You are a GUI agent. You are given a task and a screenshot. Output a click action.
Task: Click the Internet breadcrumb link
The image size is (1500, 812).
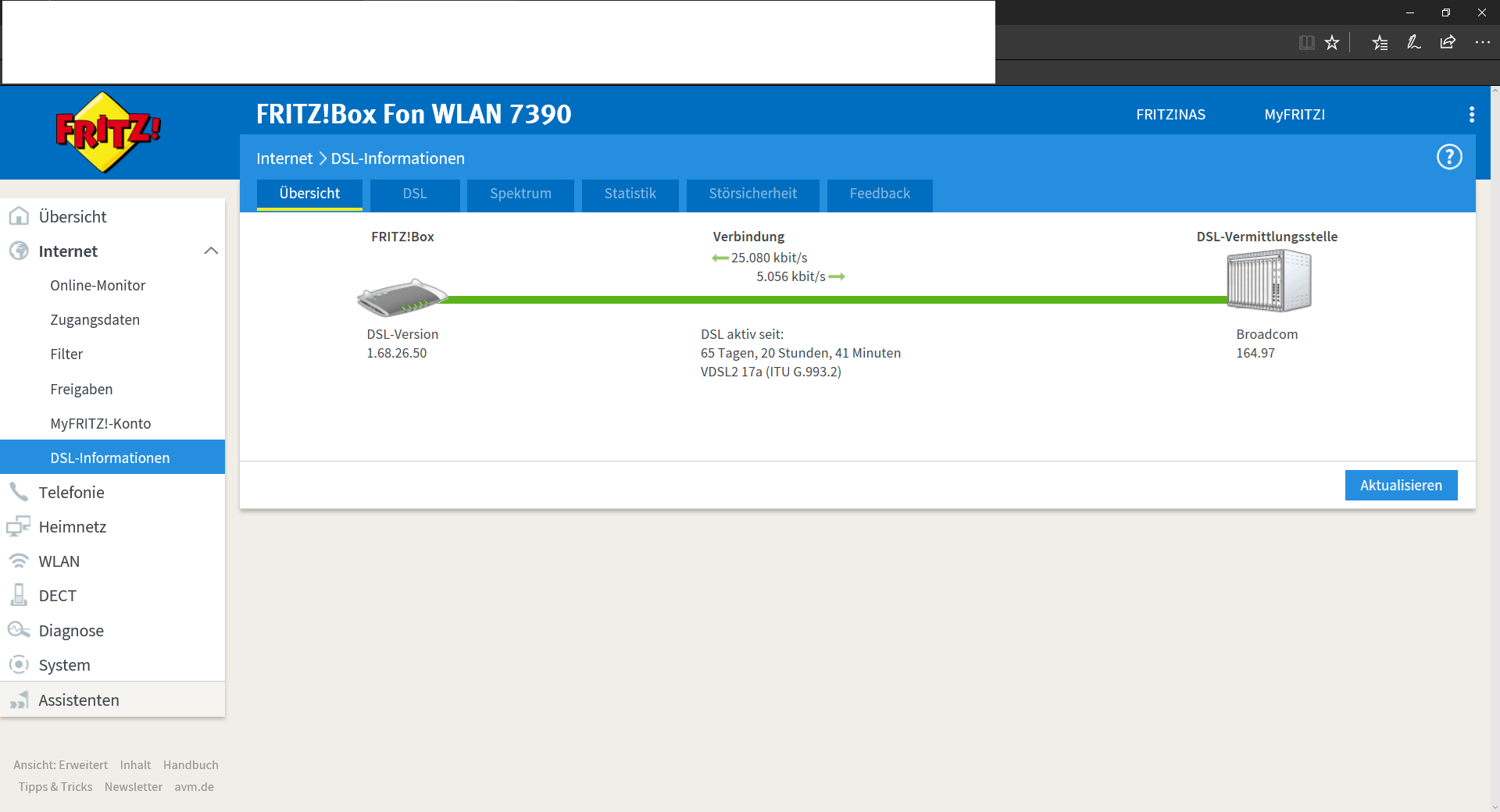pyautogui.click(x=284, y=158)
